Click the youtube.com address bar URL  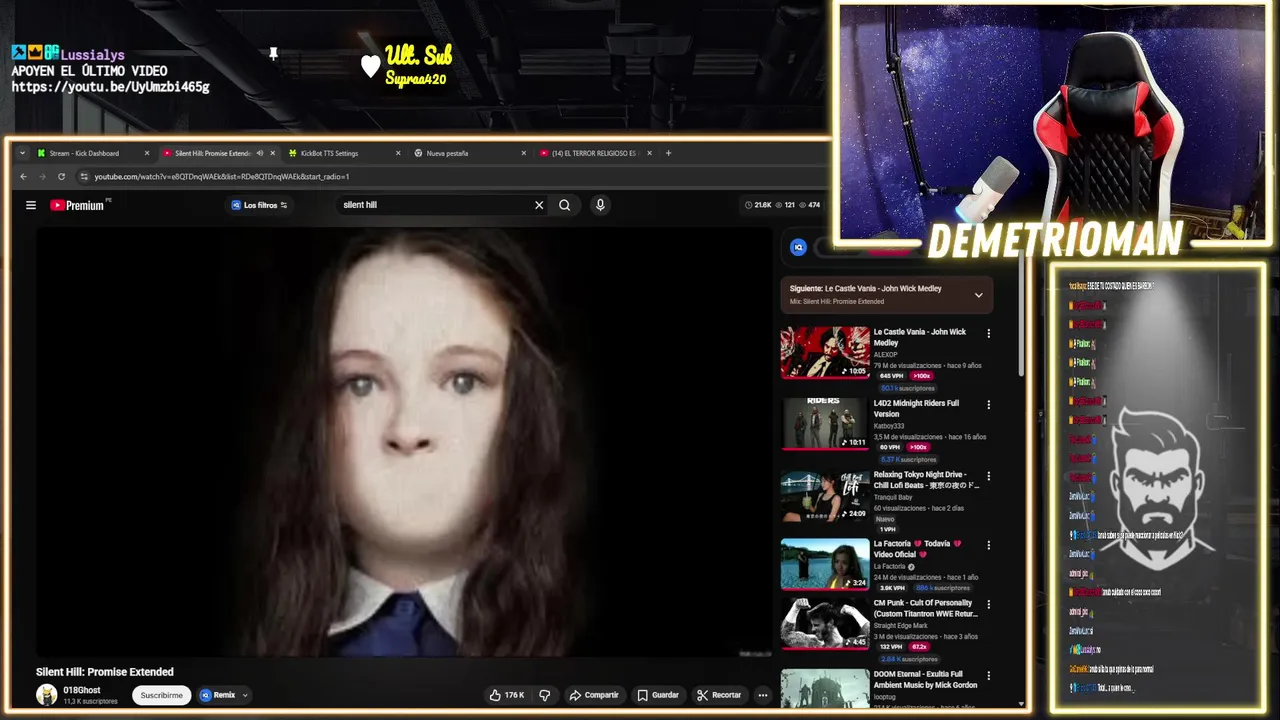[x=222, y=176]
